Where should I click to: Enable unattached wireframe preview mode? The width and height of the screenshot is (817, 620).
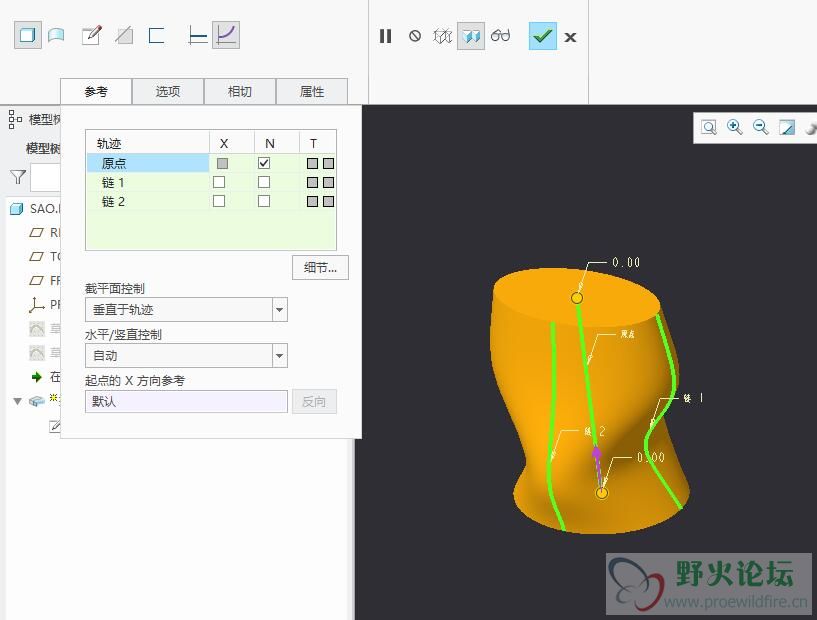click(442, 36)
